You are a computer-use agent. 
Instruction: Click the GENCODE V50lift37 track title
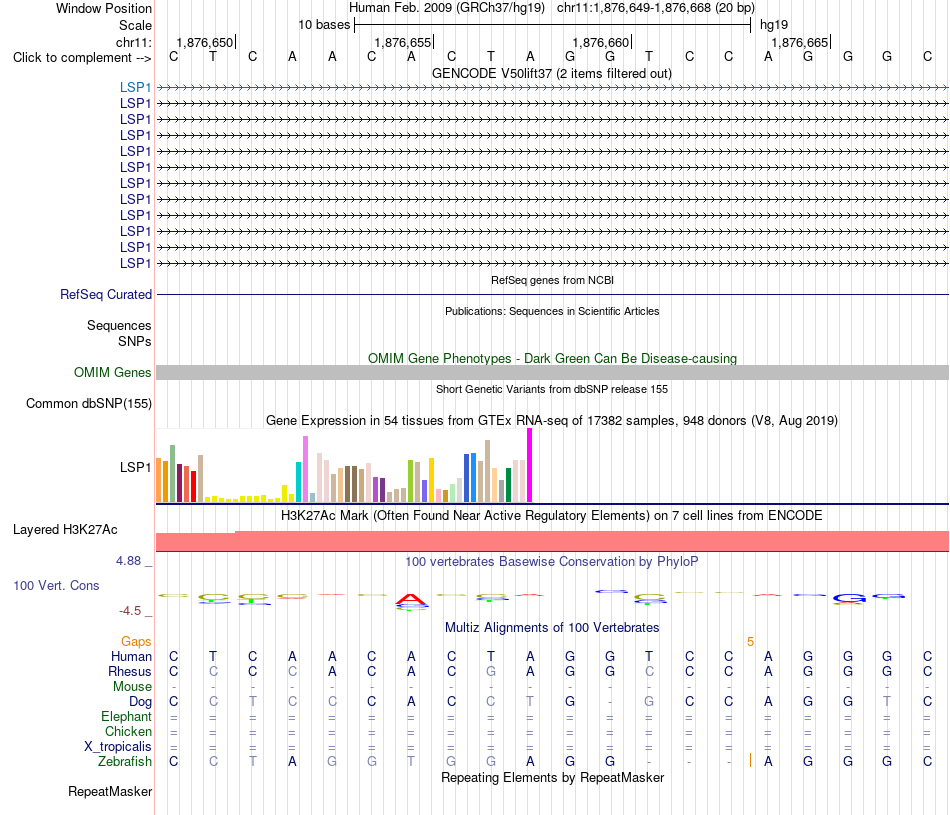(x=552, y=73)
